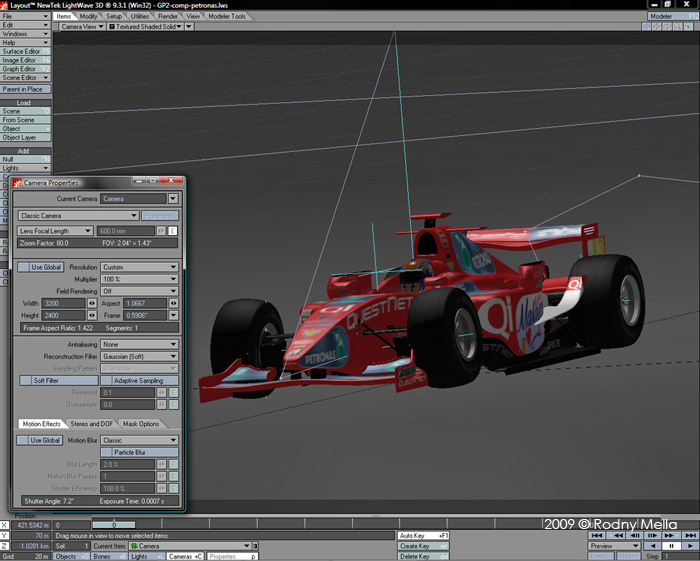Enable Particle Blur
This screenshot has height=561, width=700.
pyautogui.click(x=139, y=452)
